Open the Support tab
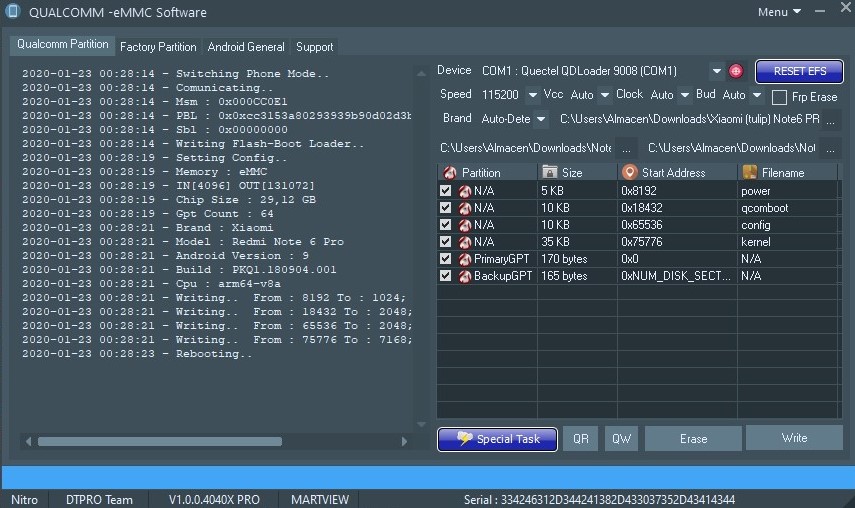This screenshot has height=508, width=855. point(315,47)
